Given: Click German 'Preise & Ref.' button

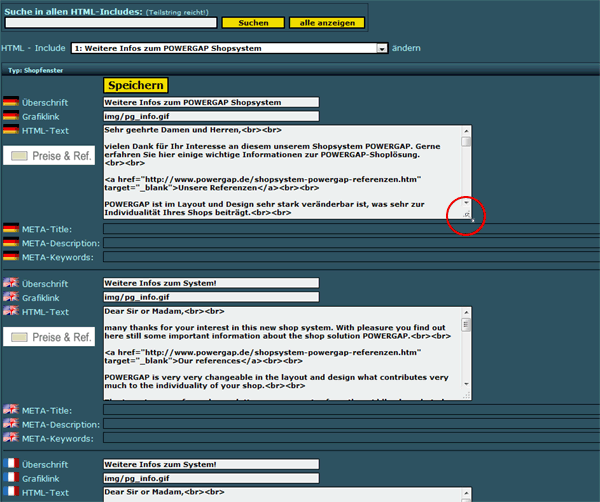Looking at the screenshot, I should 49,155.
